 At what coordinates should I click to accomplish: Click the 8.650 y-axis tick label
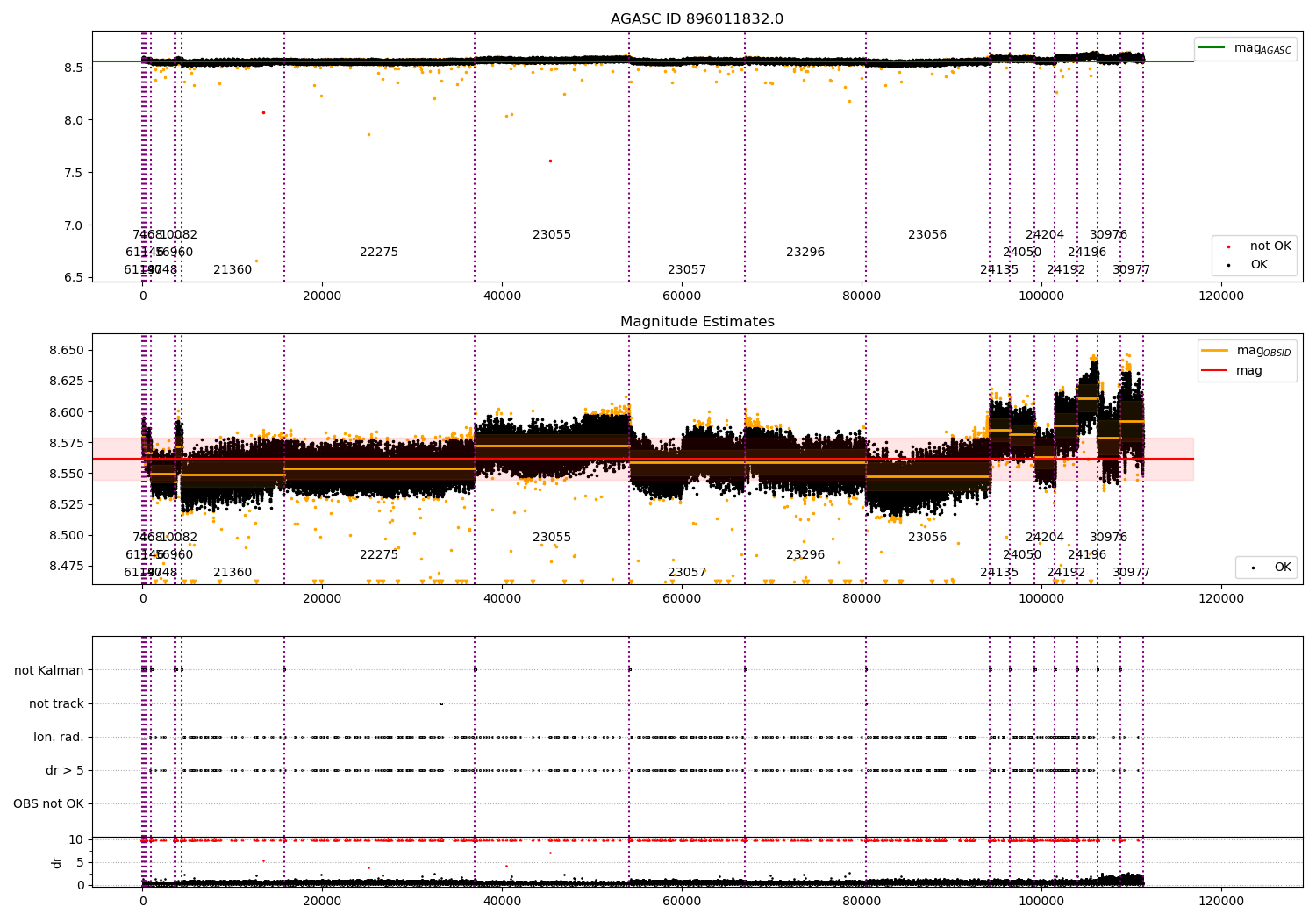coord(67,351)
